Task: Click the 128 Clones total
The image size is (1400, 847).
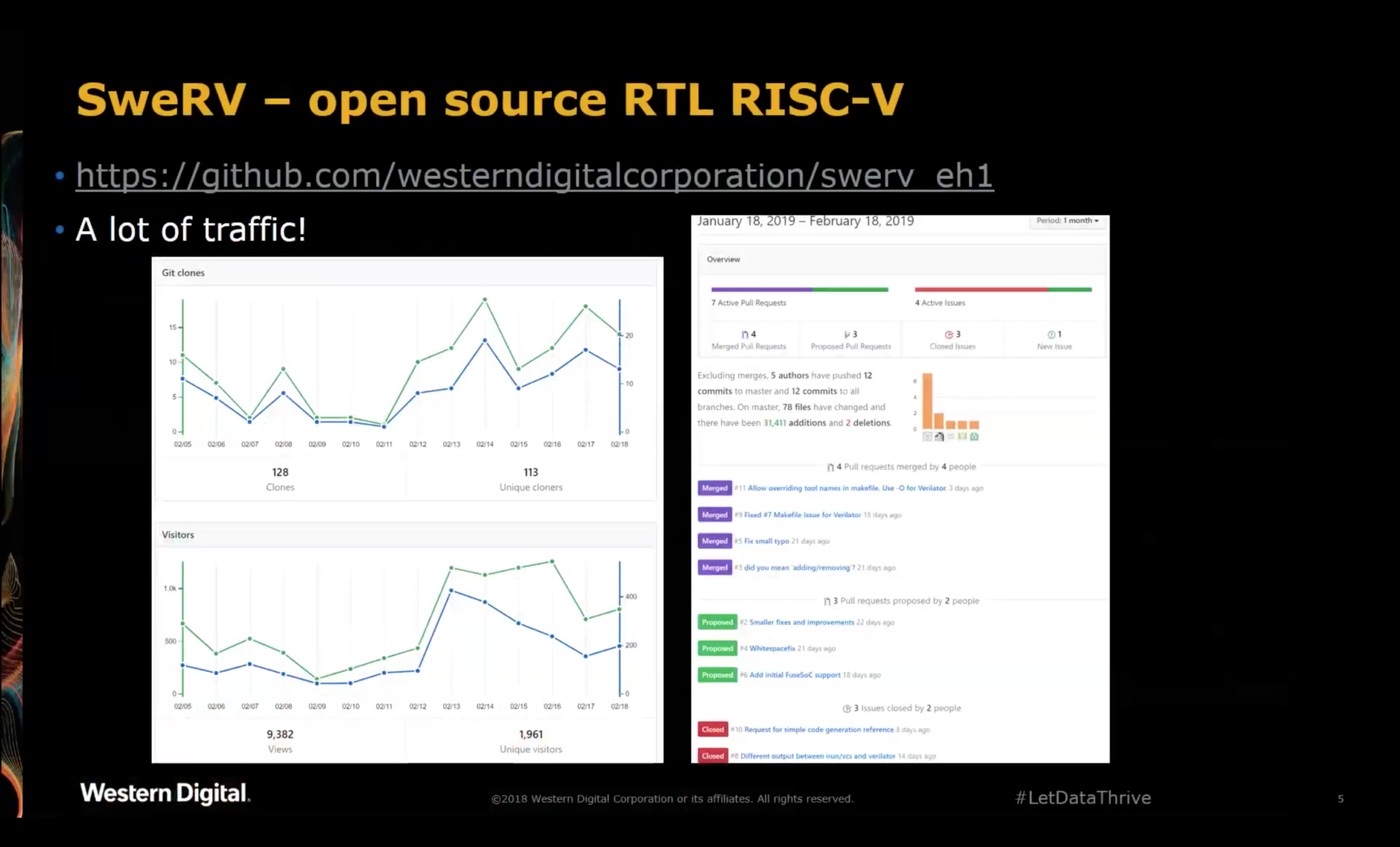Action: pos(280,479)
